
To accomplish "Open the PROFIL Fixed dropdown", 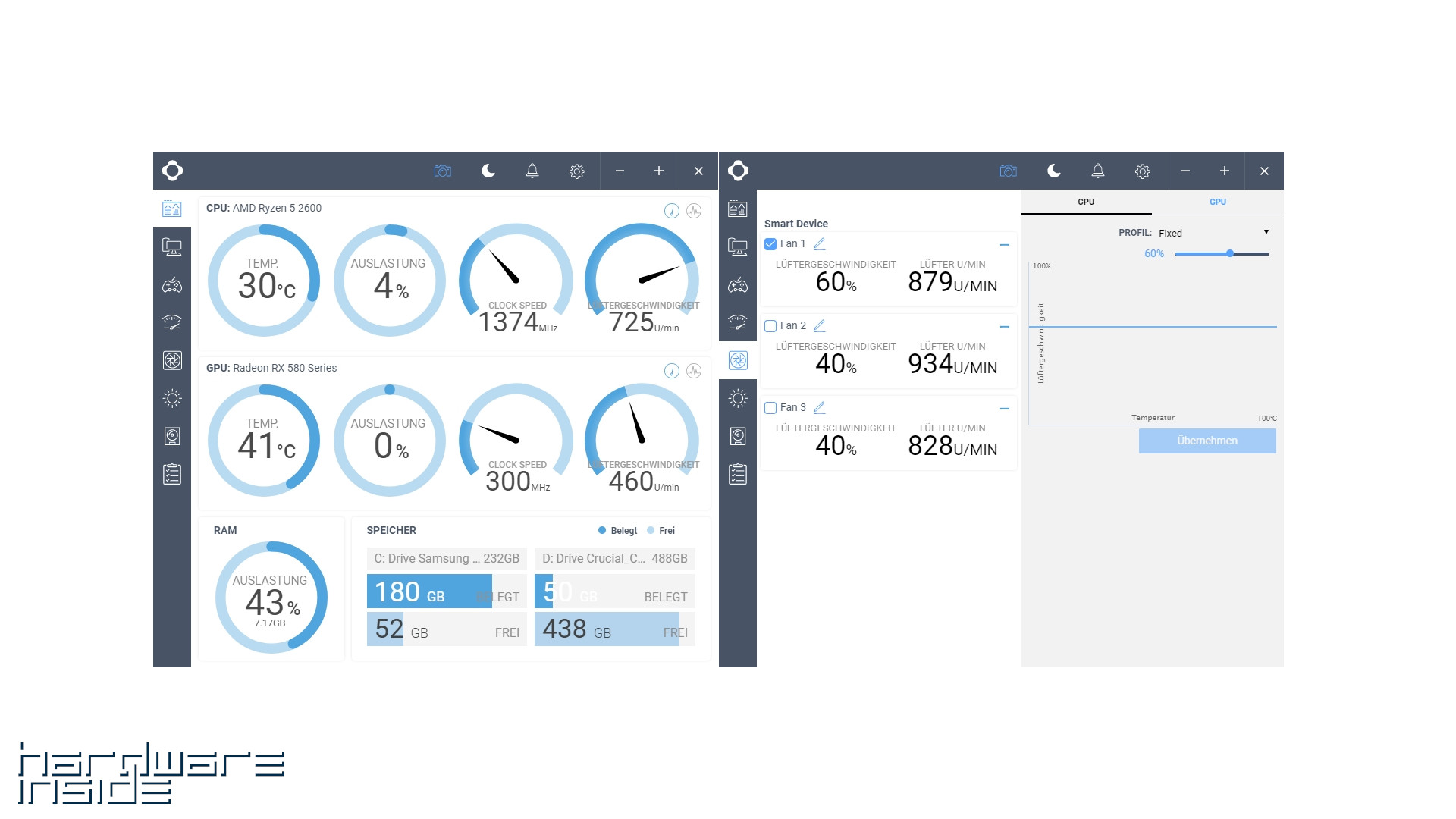I will 1213,233.
